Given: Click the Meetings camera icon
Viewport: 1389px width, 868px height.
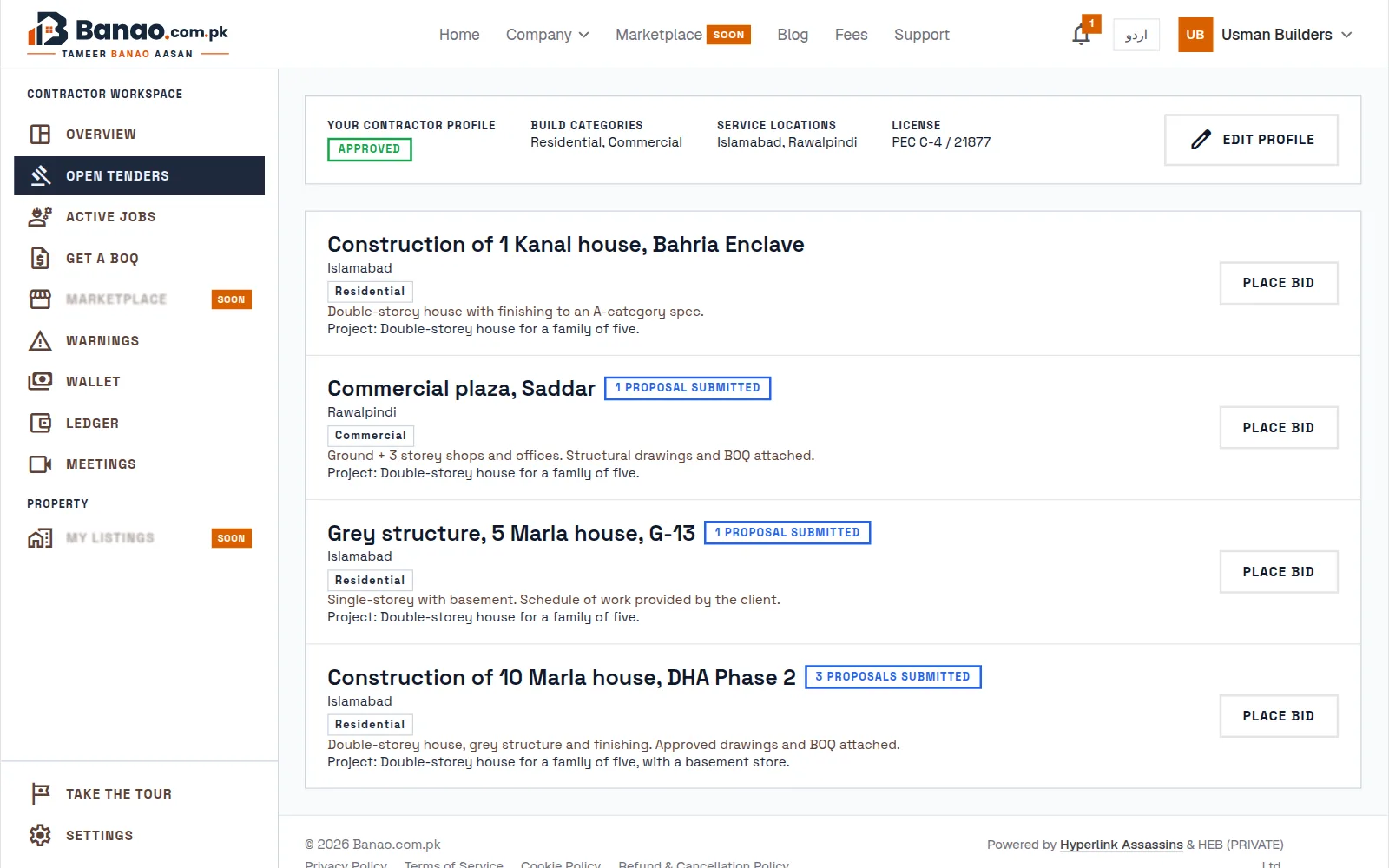Looking at the screenshot, I should [40, 464].
